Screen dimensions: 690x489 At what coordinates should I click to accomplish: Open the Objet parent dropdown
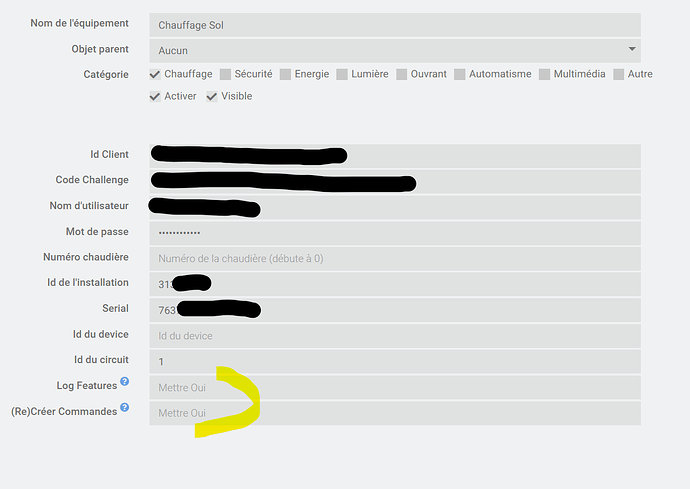click(x=395, y=51)
